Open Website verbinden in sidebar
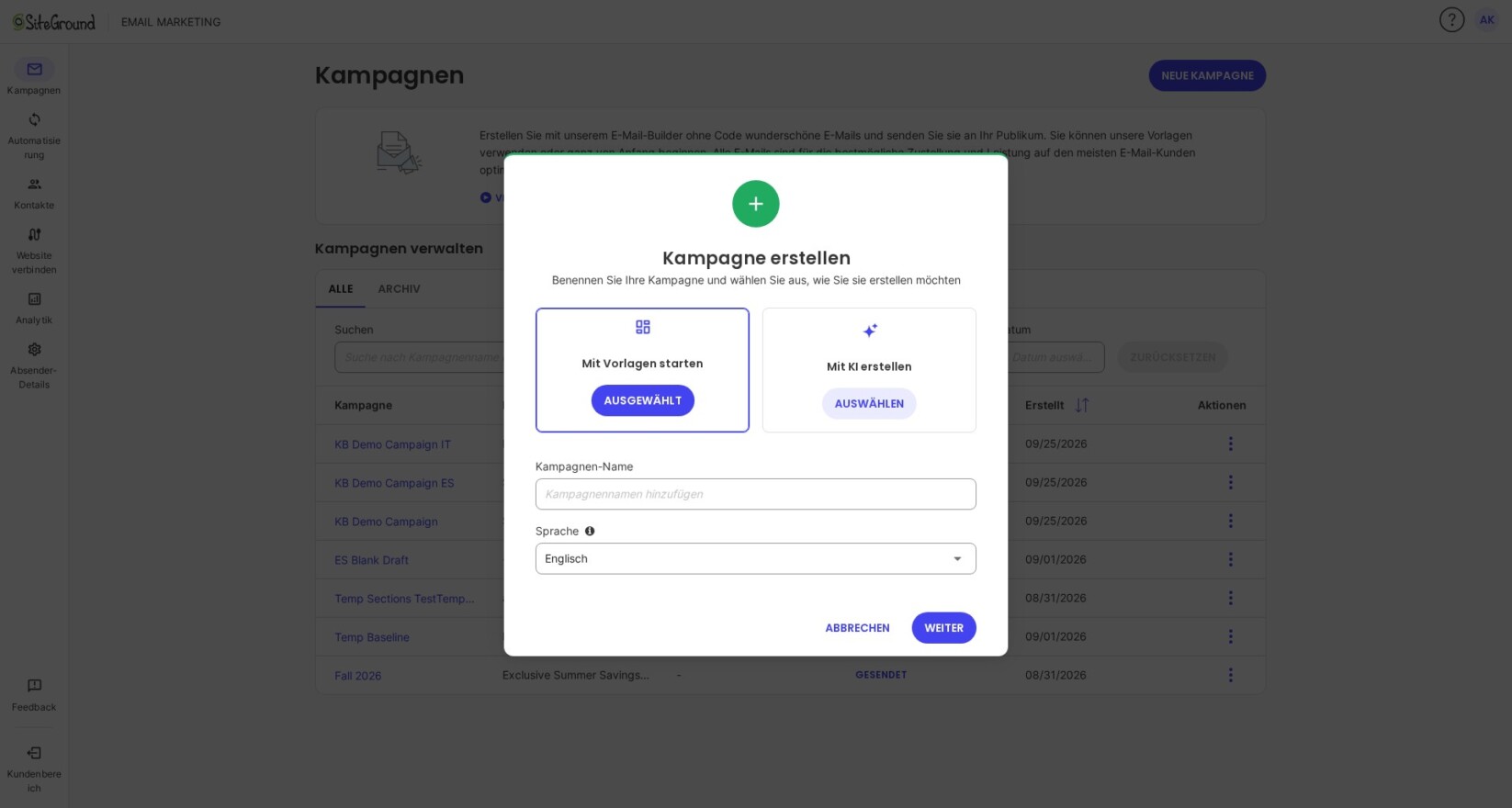Viewport: 1512px width, 808px height. pos(34,235)
